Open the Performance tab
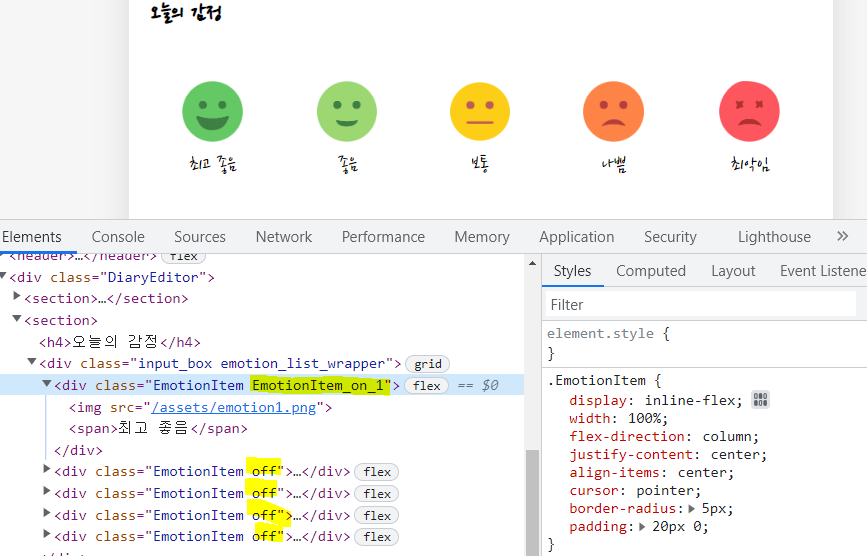The height and width of the screenshot is (556, 867). pos(383,237)
